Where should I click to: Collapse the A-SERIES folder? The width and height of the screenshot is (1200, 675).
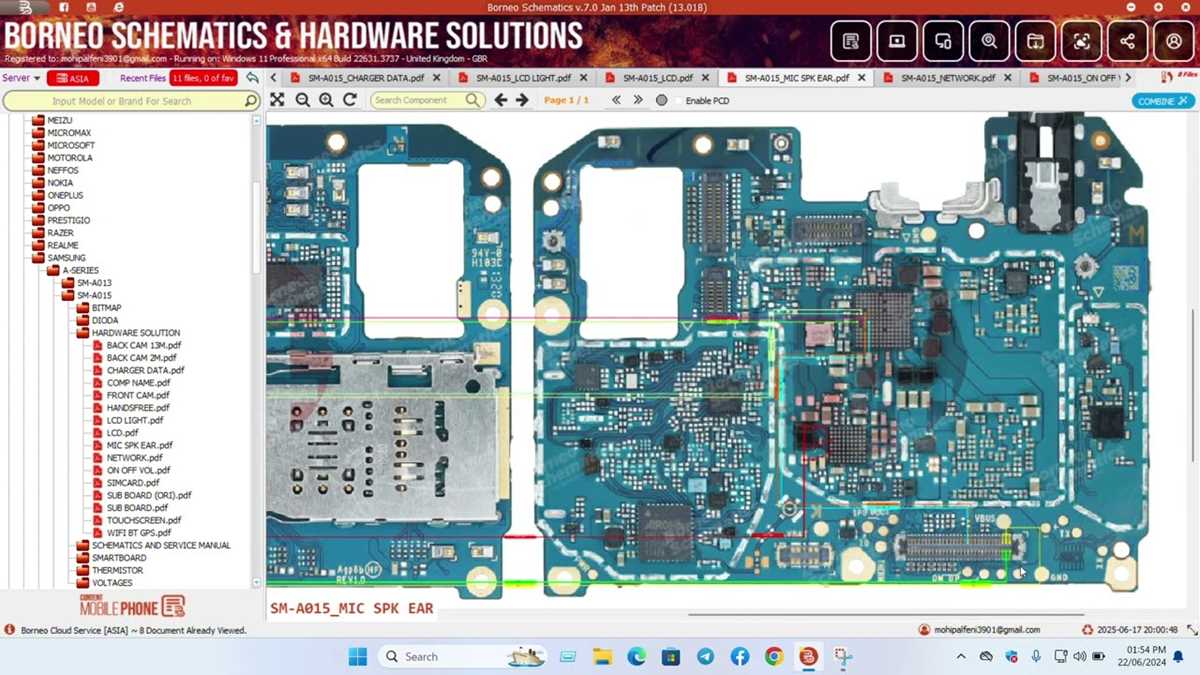(x=53, y=270)
